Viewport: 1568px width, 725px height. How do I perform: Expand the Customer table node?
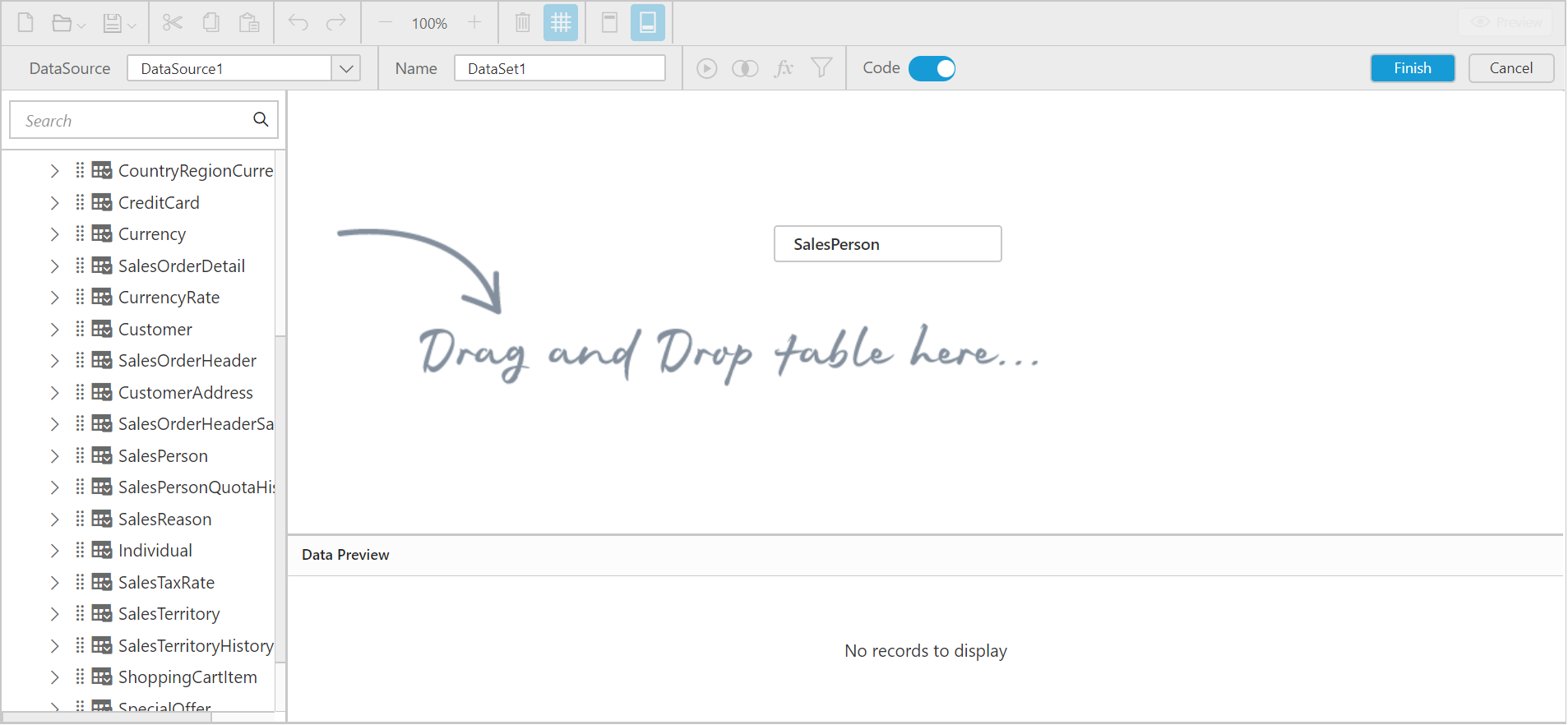click(54, 330)
